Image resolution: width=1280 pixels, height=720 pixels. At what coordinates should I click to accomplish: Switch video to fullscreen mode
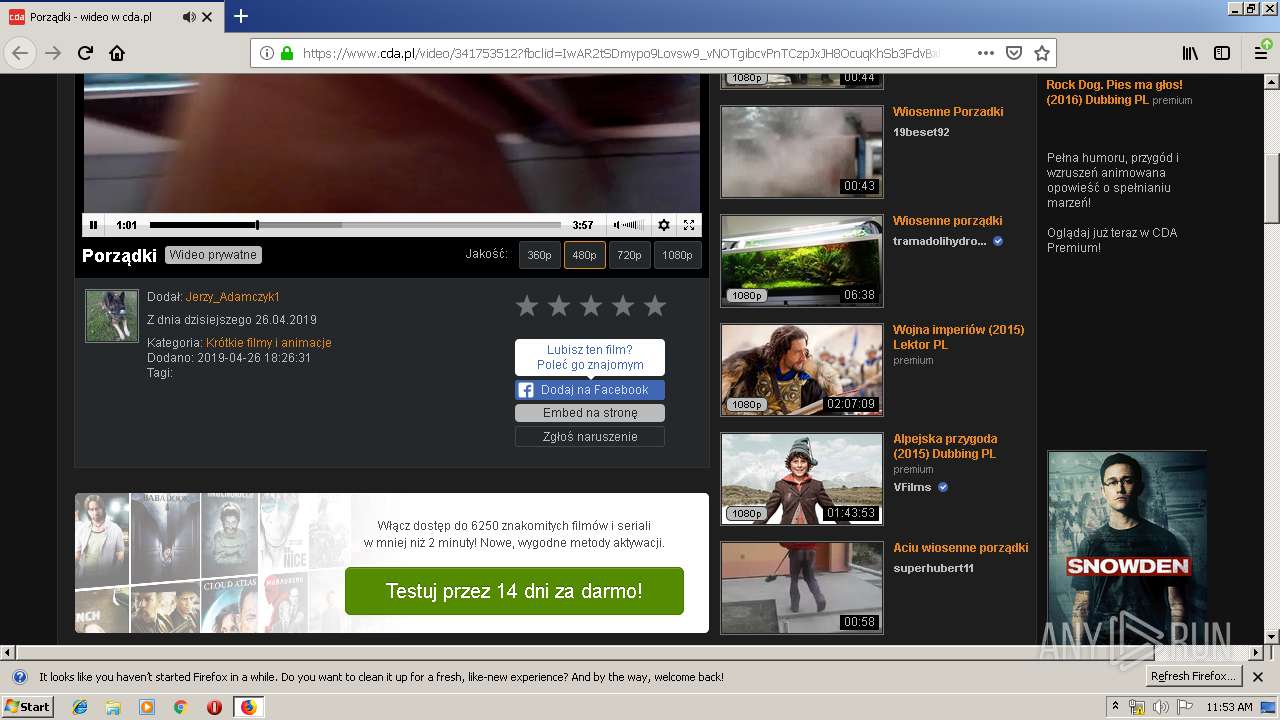[689, 225]
